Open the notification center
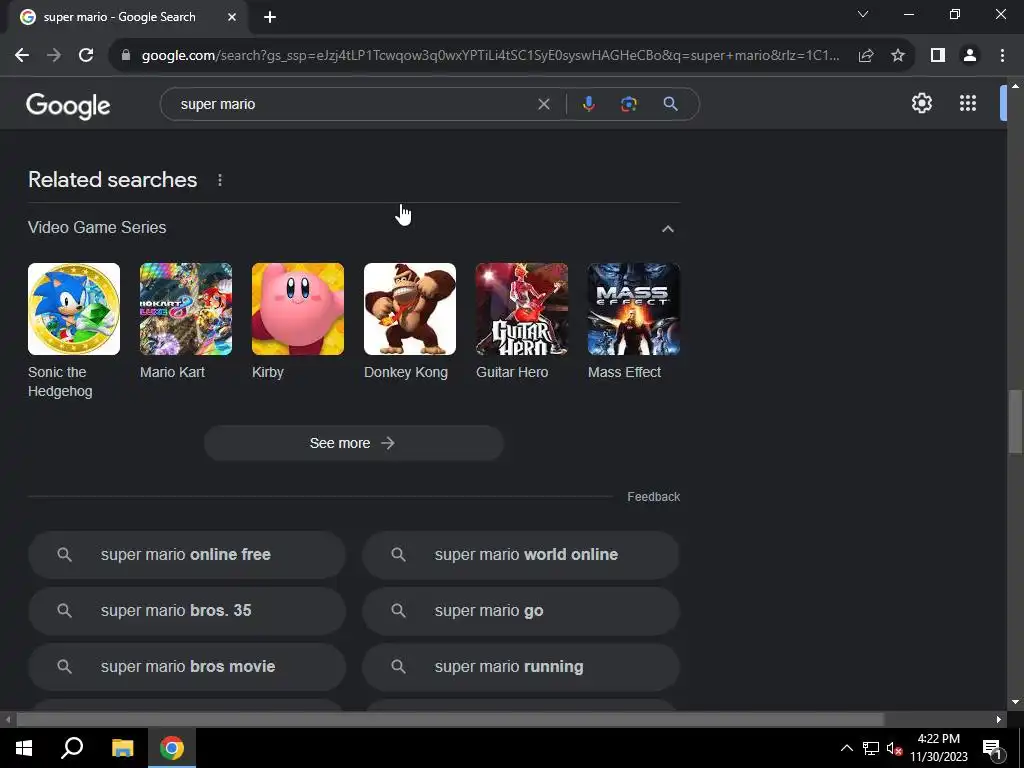The height and width of the screenshot is (768, 1024). 992,749
